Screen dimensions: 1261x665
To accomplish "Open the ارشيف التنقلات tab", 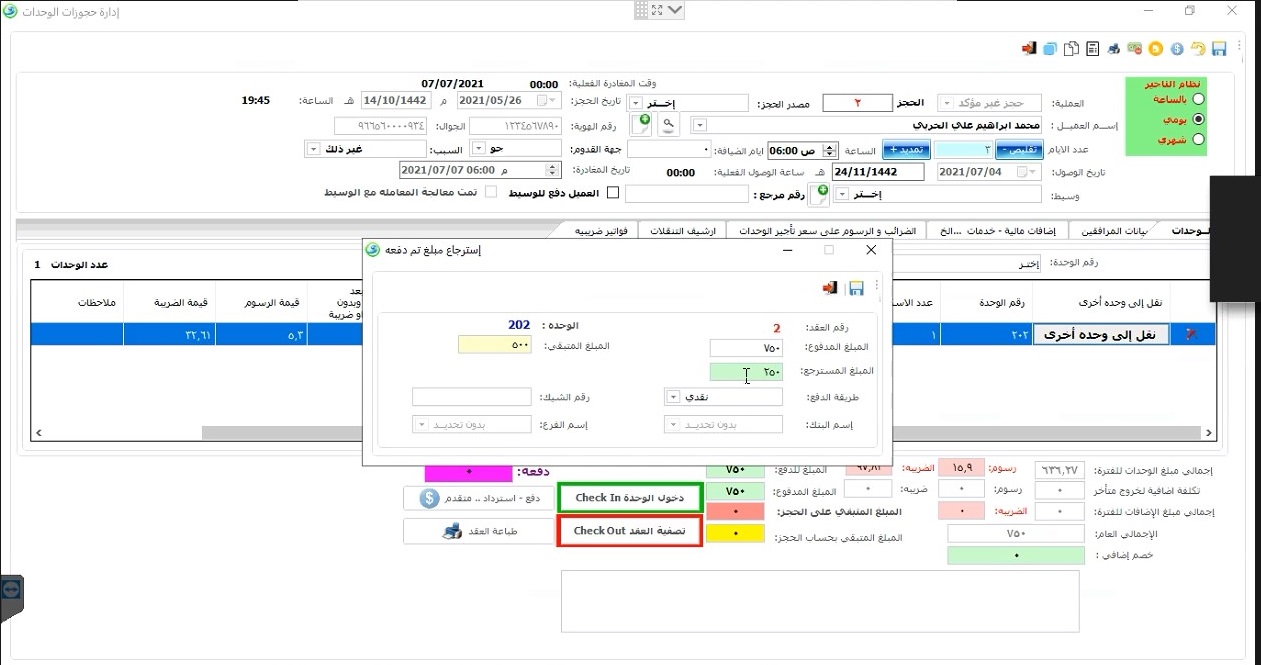I will (x=681, y=231).
